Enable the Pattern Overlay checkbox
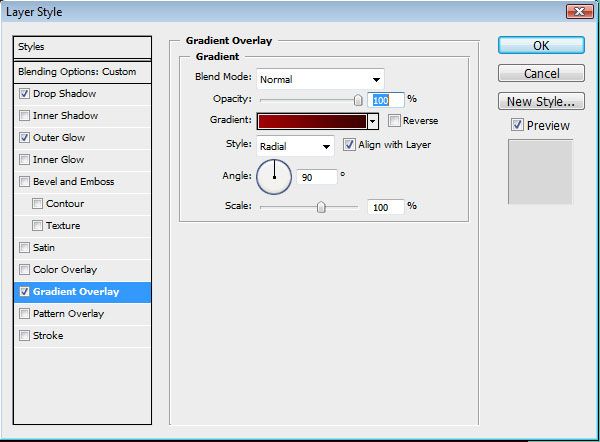Image resolution: width=600 pixels, height=442 pixels. coord(24,313)
